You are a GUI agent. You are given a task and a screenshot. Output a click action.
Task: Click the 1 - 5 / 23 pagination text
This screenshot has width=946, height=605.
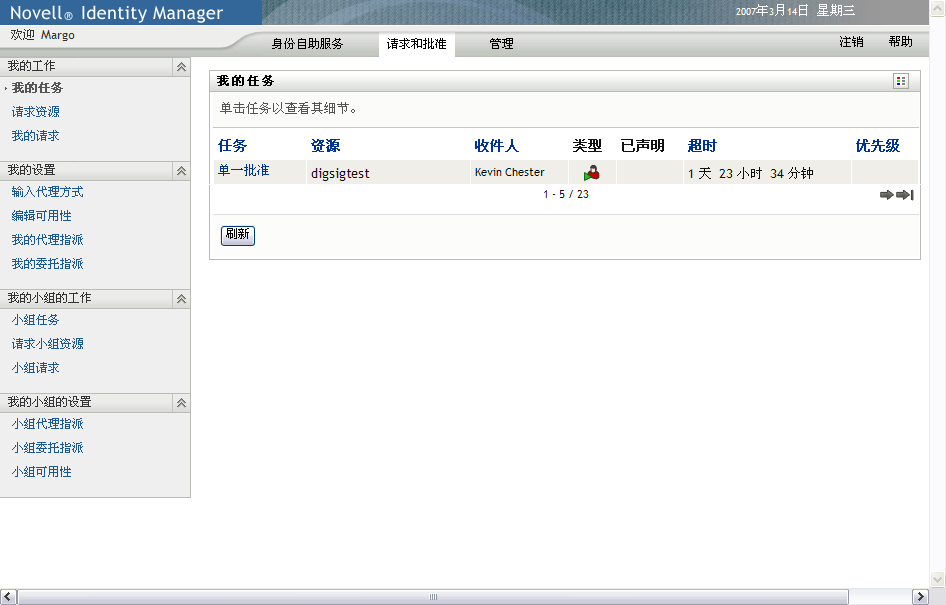tap(566, 194)
